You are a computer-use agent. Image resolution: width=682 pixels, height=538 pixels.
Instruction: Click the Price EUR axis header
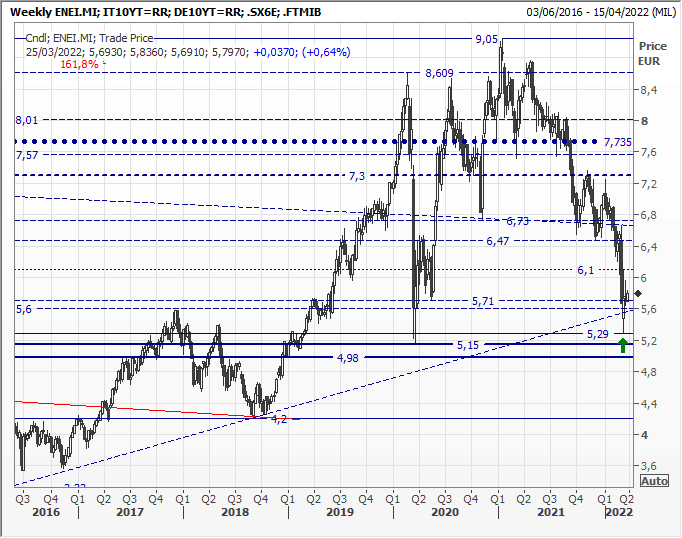click(652, 53)
